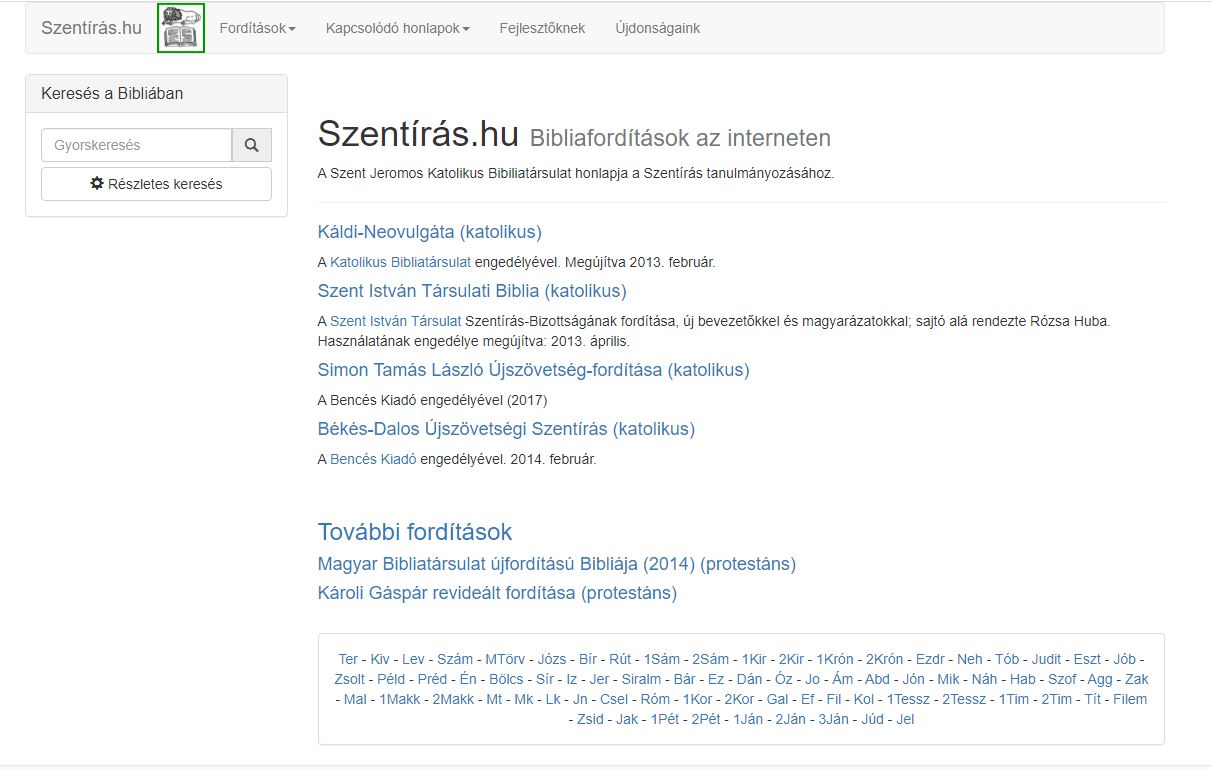This screenshot has height=769, width=1212.
Task: Open Magyar Bibliatársulat újfordítású Bibliája
Action: click(x=556, y=564)
